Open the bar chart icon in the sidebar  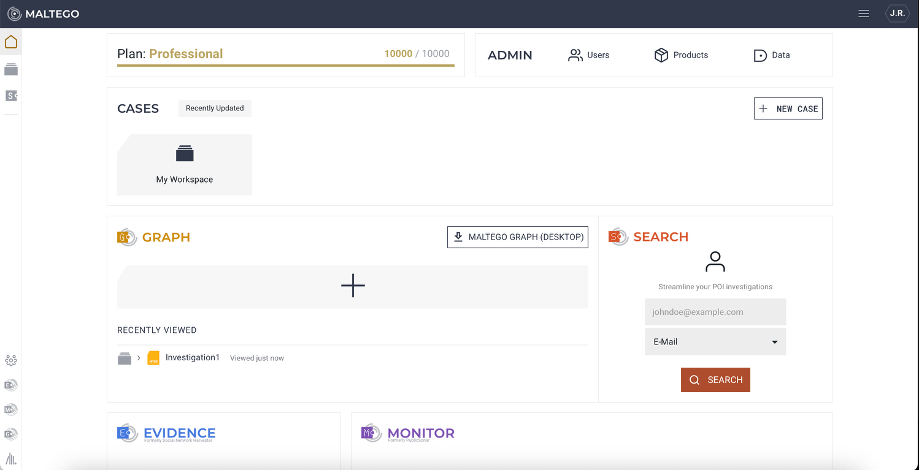pos(11,458)
